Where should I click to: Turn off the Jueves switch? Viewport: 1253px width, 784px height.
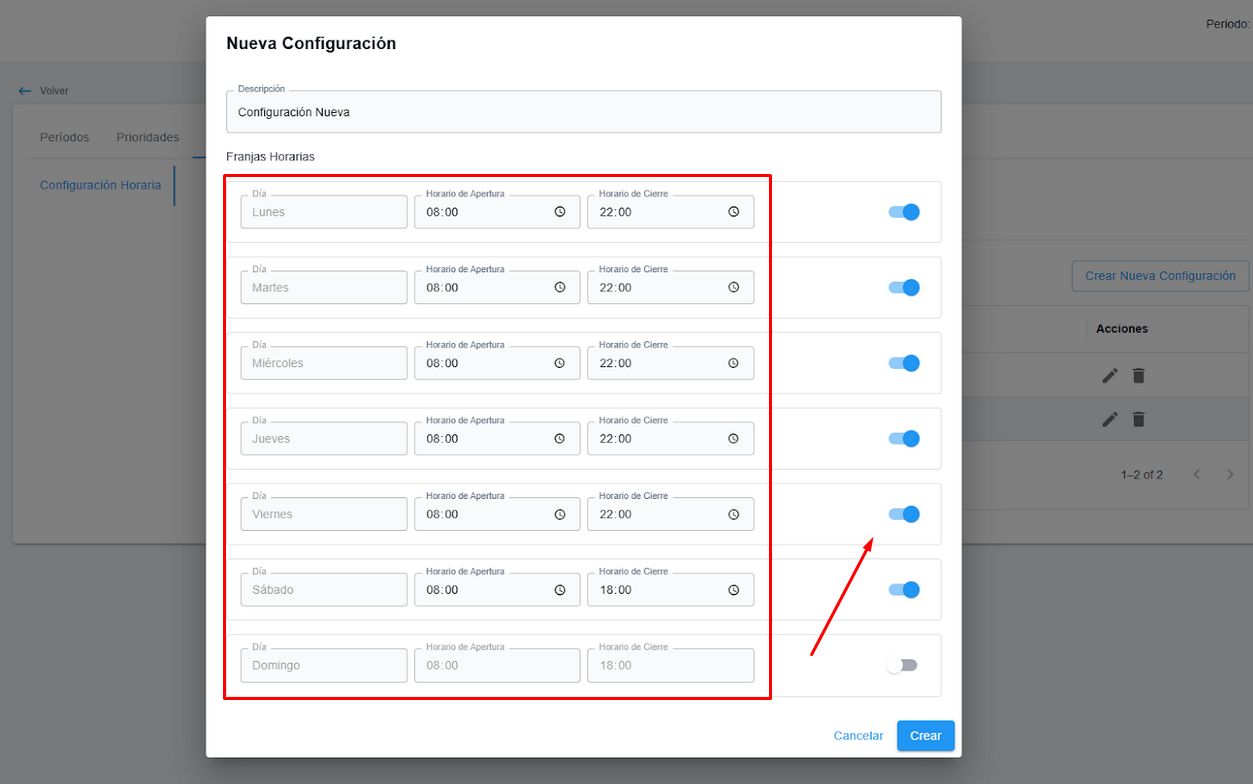click(904, 439)
